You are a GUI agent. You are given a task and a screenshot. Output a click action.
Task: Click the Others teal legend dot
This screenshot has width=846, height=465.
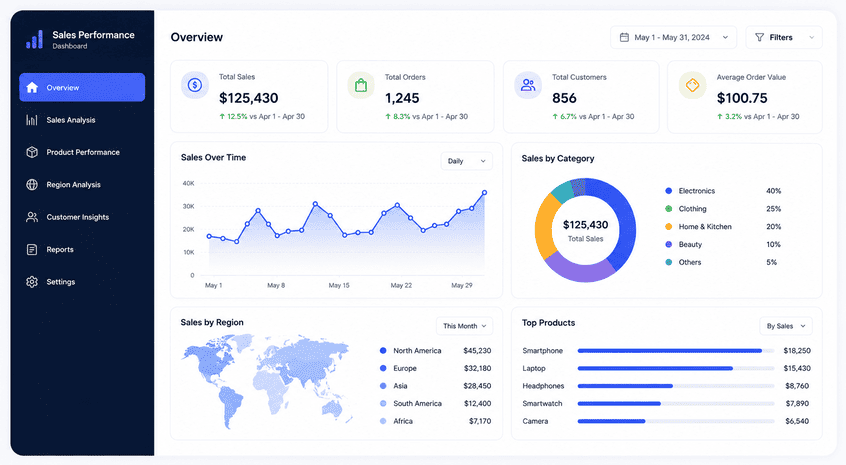[x=668, y=262]
